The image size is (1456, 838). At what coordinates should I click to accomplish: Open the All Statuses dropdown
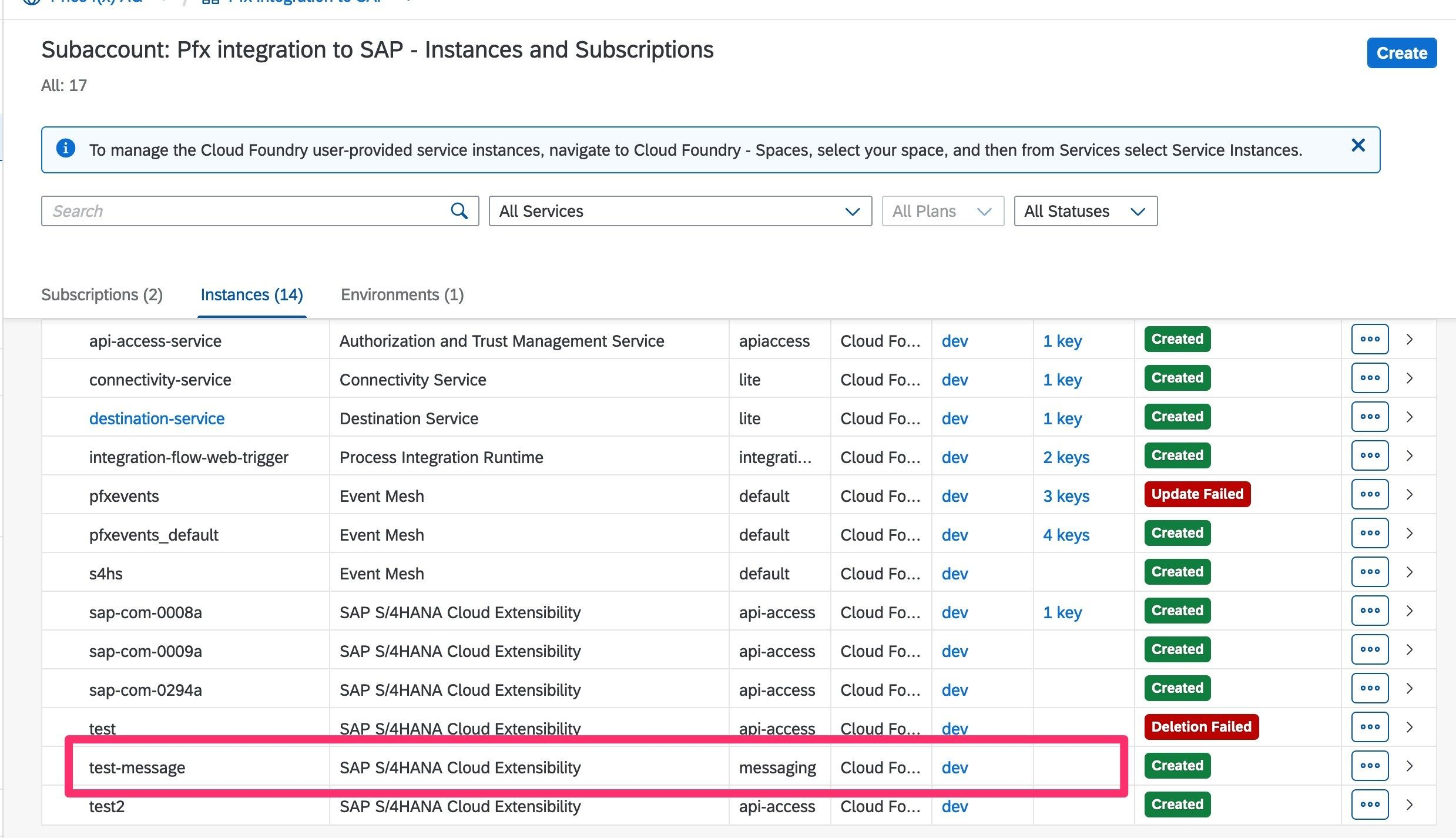tap(1085, 211)
